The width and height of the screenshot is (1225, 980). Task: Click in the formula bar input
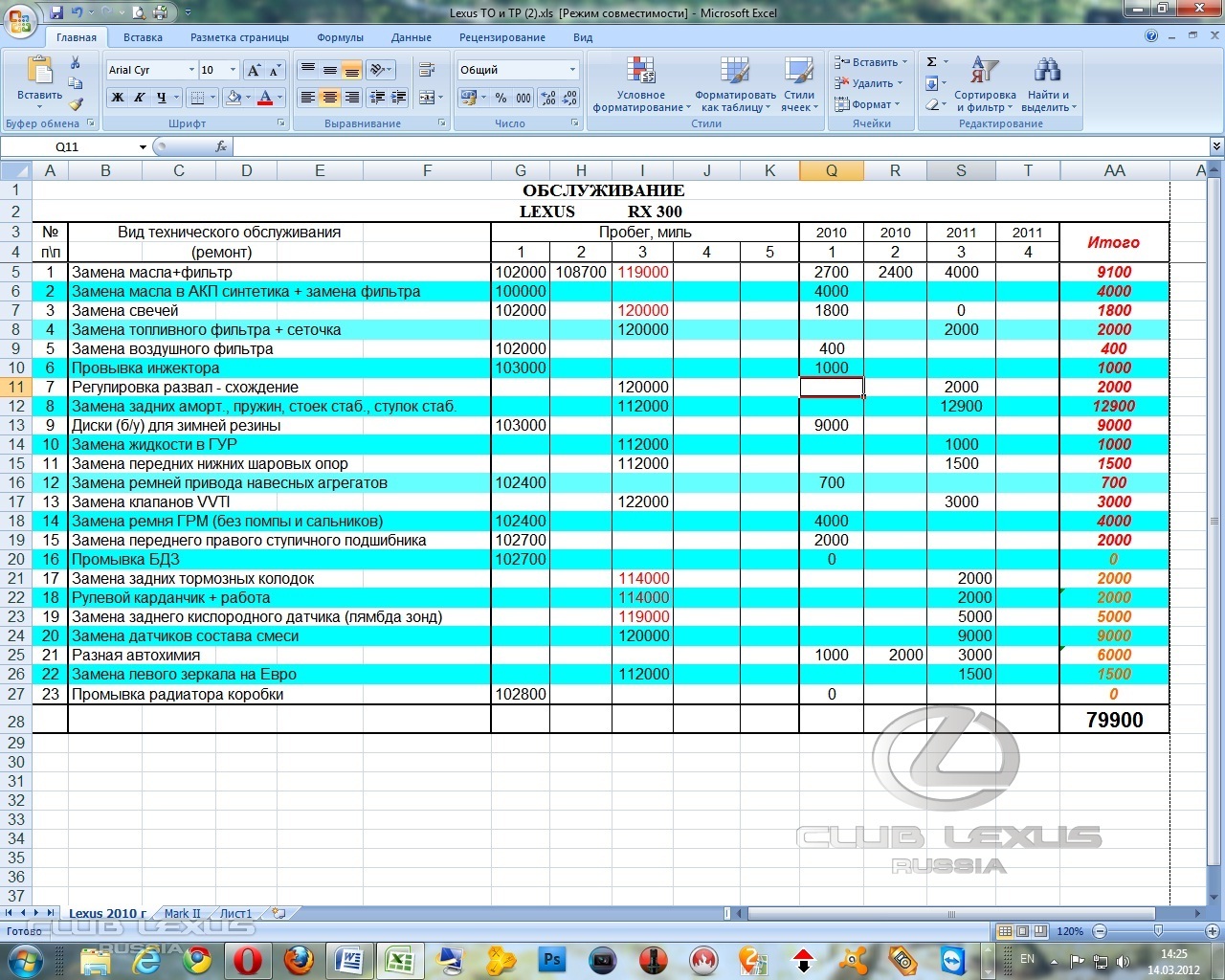point(721,146)
